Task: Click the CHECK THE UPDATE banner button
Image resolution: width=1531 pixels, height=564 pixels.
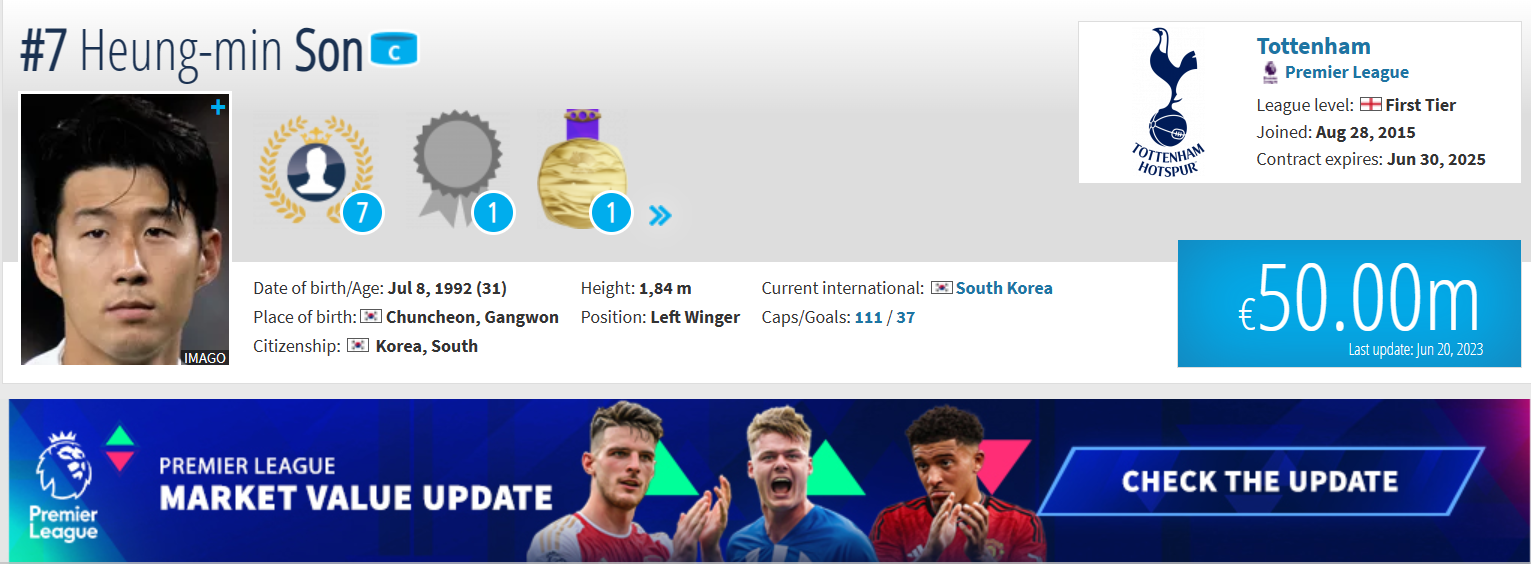Action: (x=1259, y=481)
